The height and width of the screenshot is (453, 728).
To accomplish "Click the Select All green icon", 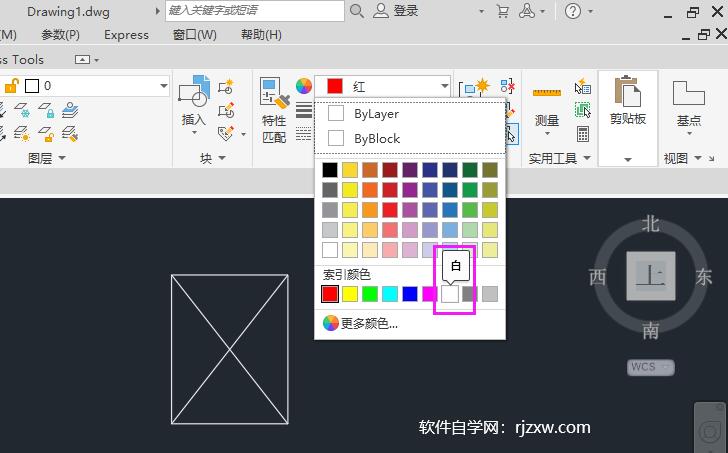I will (x=583, y=110).
